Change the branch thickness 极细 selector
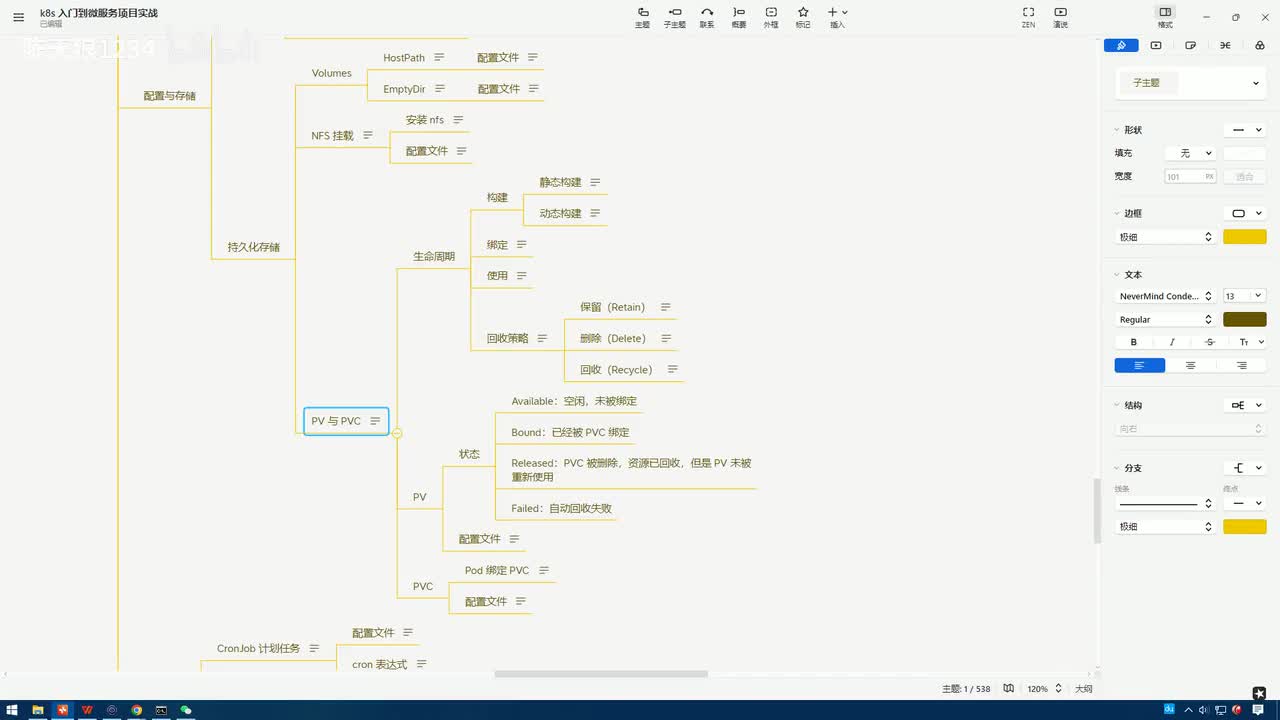 click(x=1165, y=526)
